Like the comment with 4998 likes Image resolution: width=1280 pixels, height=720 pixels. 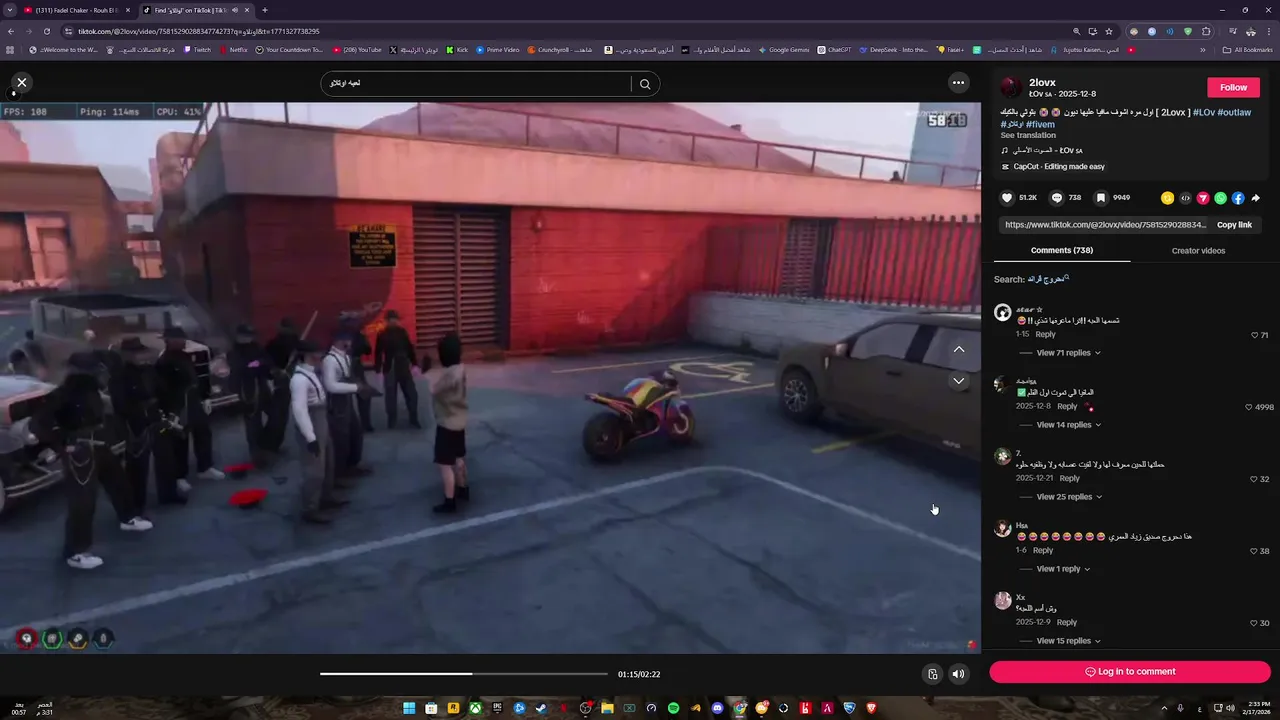click(x=1249, y=407)
